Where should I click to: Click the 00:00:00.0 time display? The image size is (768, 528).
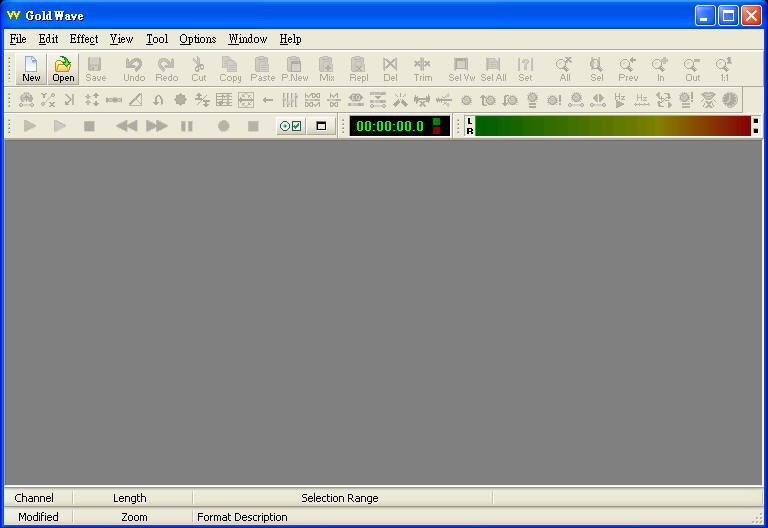tap(390, 126)
